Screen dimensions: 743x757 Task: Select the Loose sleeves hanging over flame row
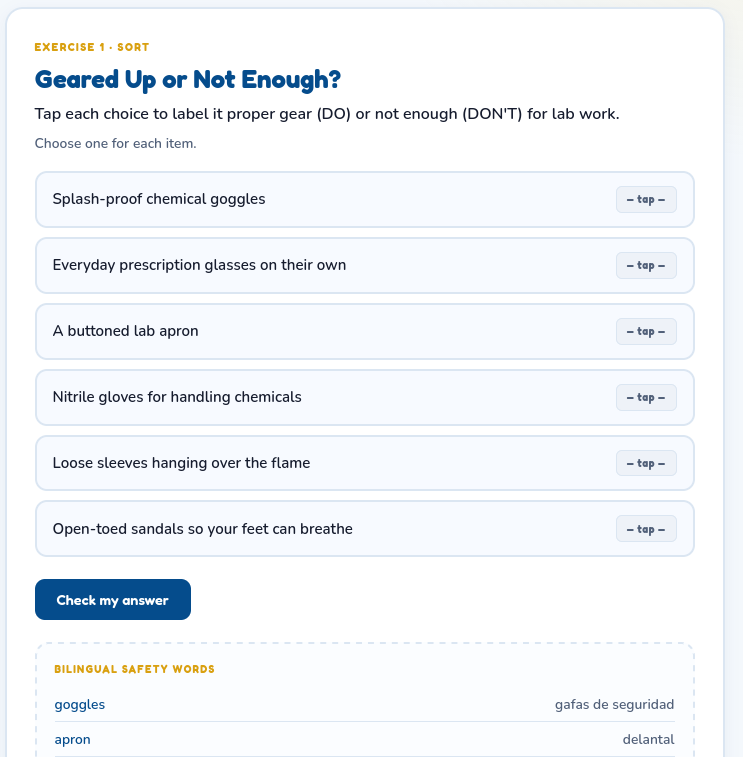(364, 463)
